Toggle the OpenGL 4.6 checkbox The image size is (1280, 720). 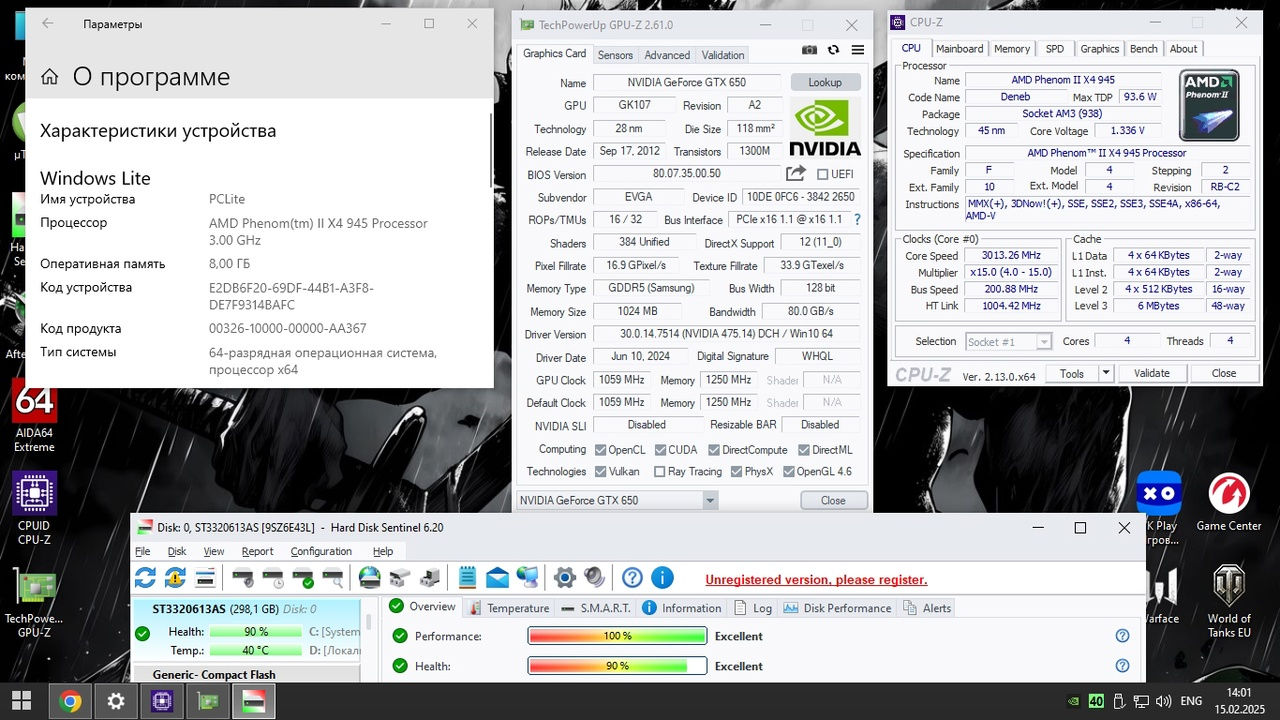[x=789, y=472]
